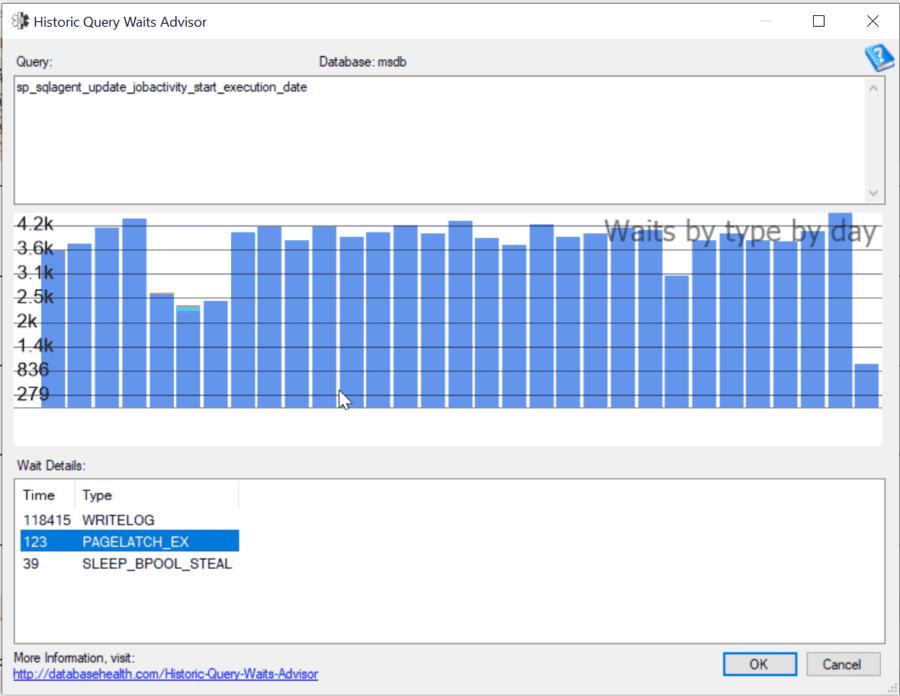This screenshot has width=900, height=696.
Task: Click the Historic Query Waits Advisor title bar icon
Action: pyautogui.click(x=21, y=20)
